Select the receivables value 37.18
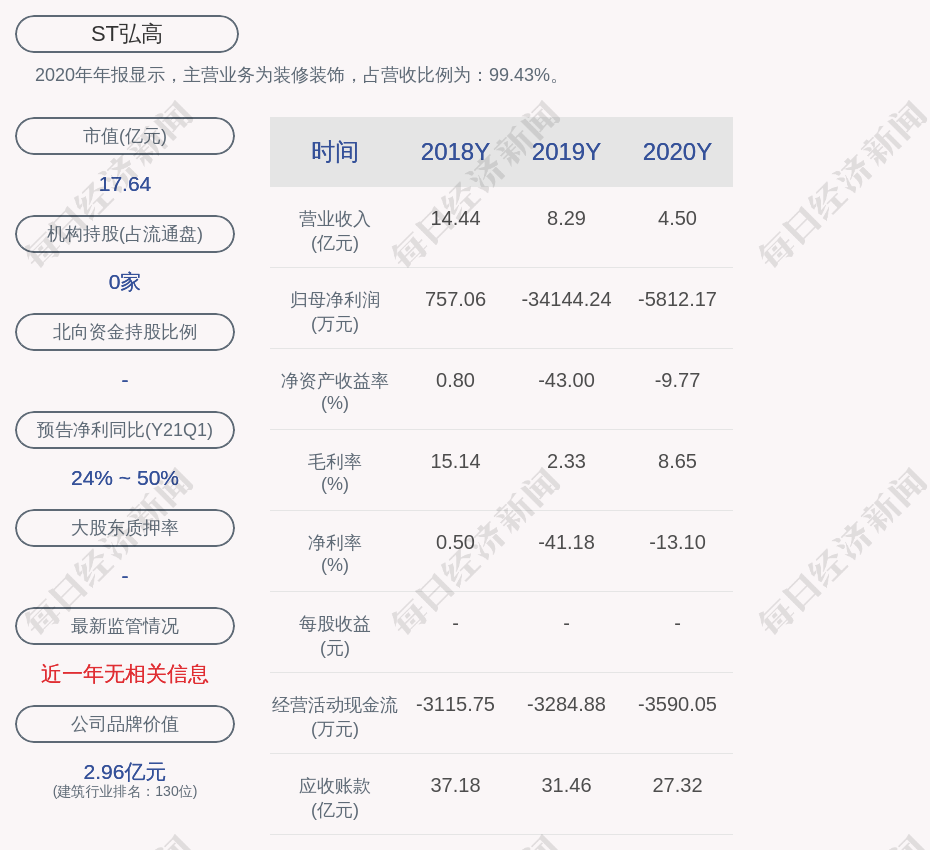930x850 pixels. [455, 785]
